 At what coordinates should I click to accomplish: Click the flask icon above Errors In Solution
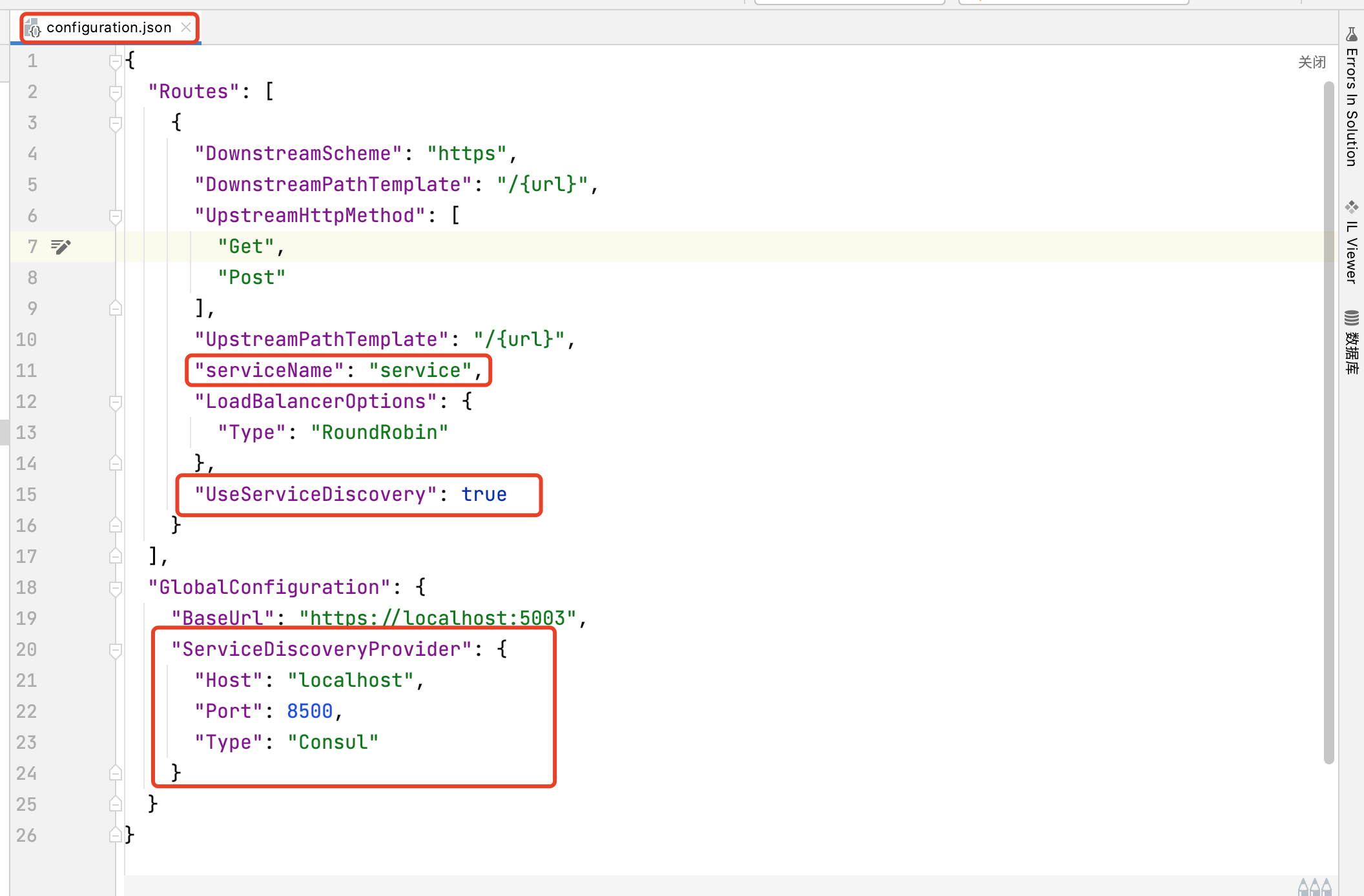pos(1351,34)
